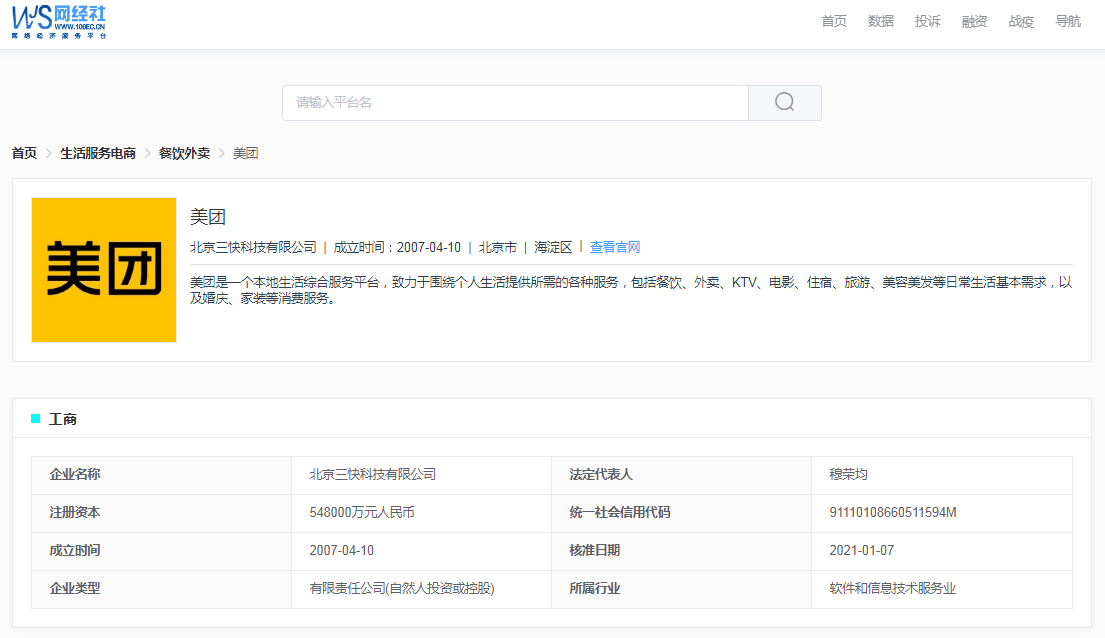
Task: Click the 查看官网 link
Action: click(x=615, y=247)
